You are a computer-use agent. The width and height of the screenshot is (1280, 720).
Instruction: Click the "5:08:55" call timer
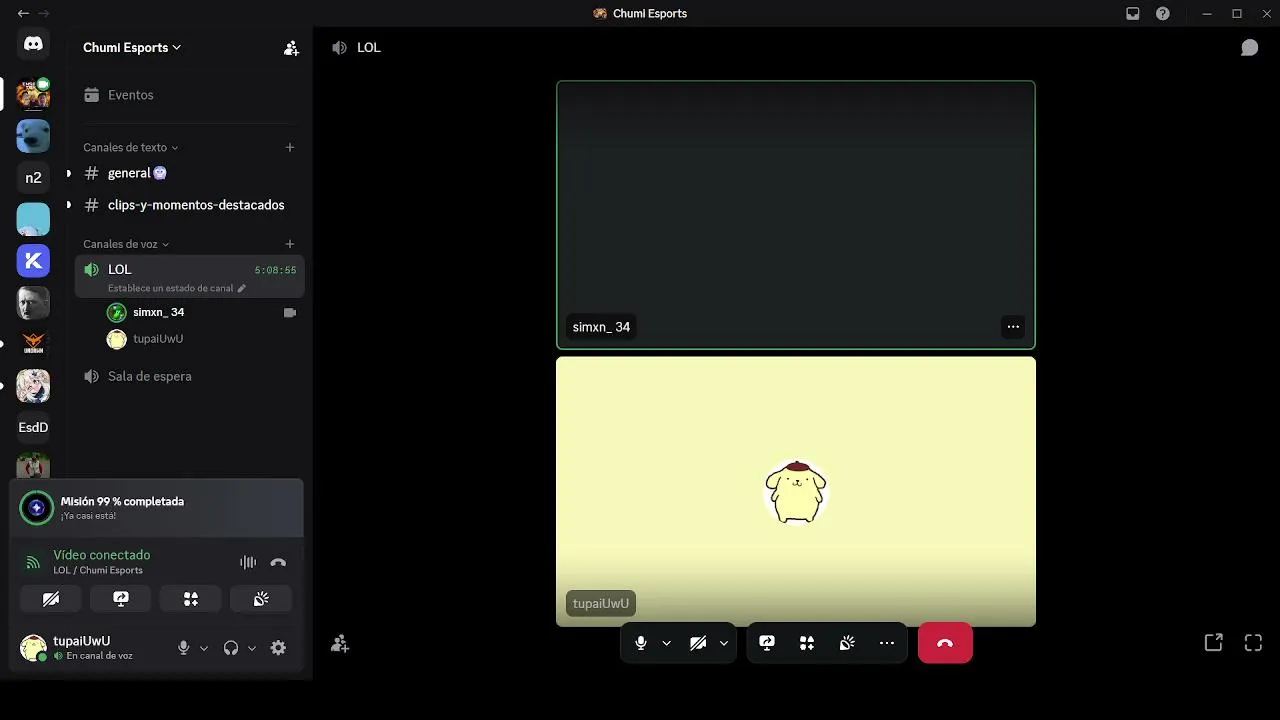pos(275,270)
